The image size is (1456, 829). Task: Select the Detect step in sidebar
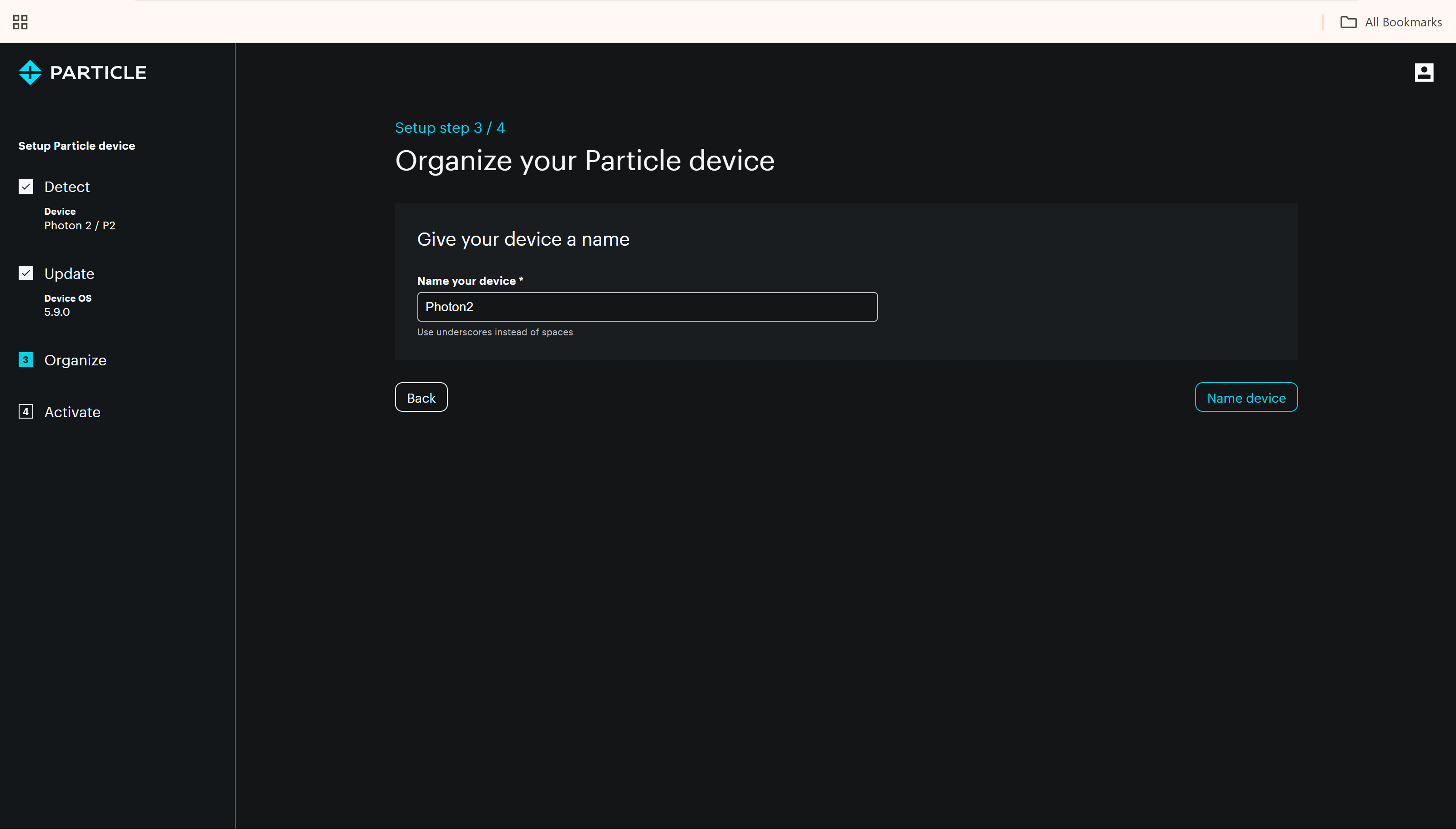coord(66,187)
